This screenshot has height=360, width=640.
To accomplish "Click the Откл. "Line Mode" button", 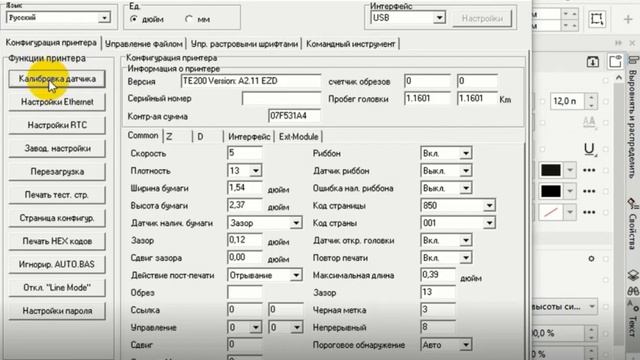I will [57, 288].
